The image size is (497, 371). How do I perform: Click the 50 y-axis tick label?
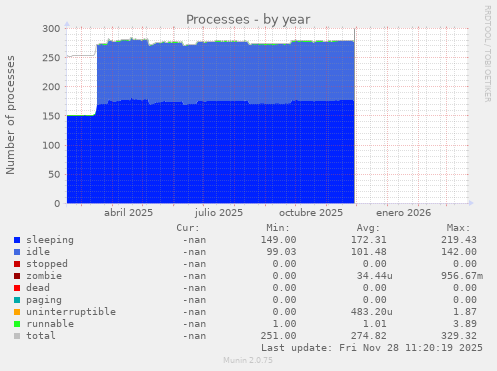coord(54,174)
